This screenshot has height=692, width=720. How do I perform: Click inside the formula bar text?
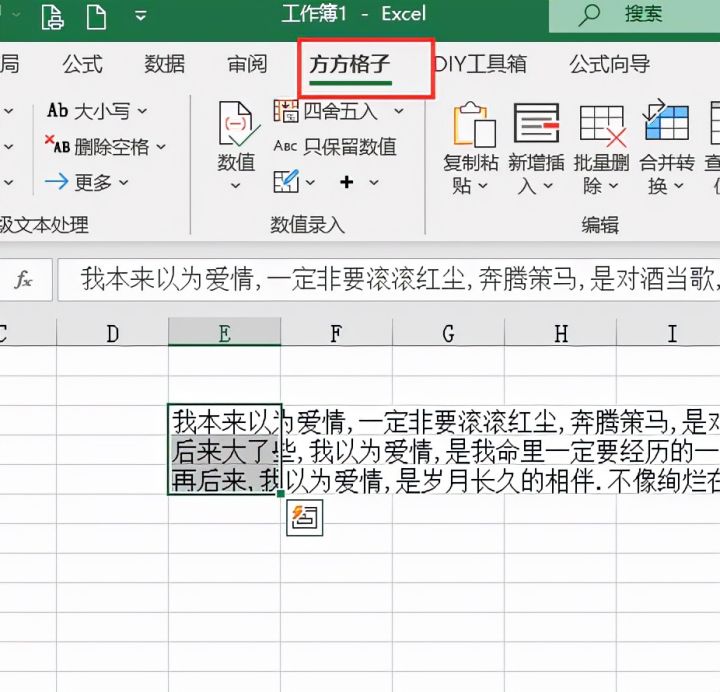pyautogui.click(x=388, y=279)
